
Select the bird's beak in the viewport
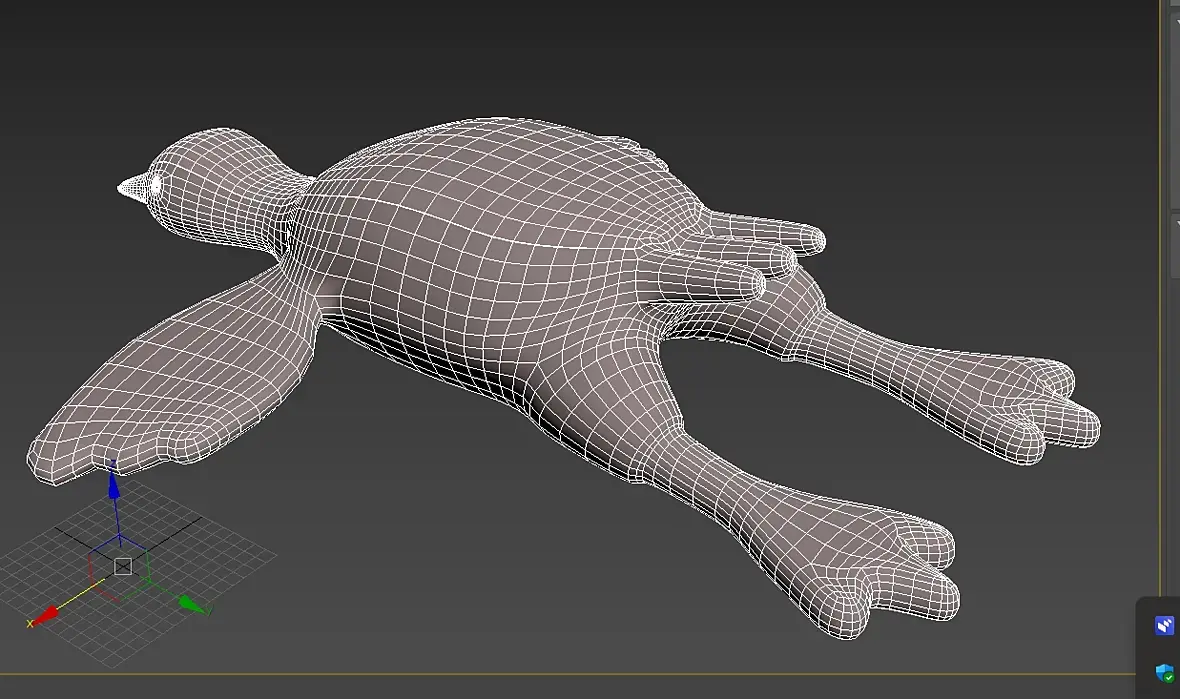(x=132, y=188)
